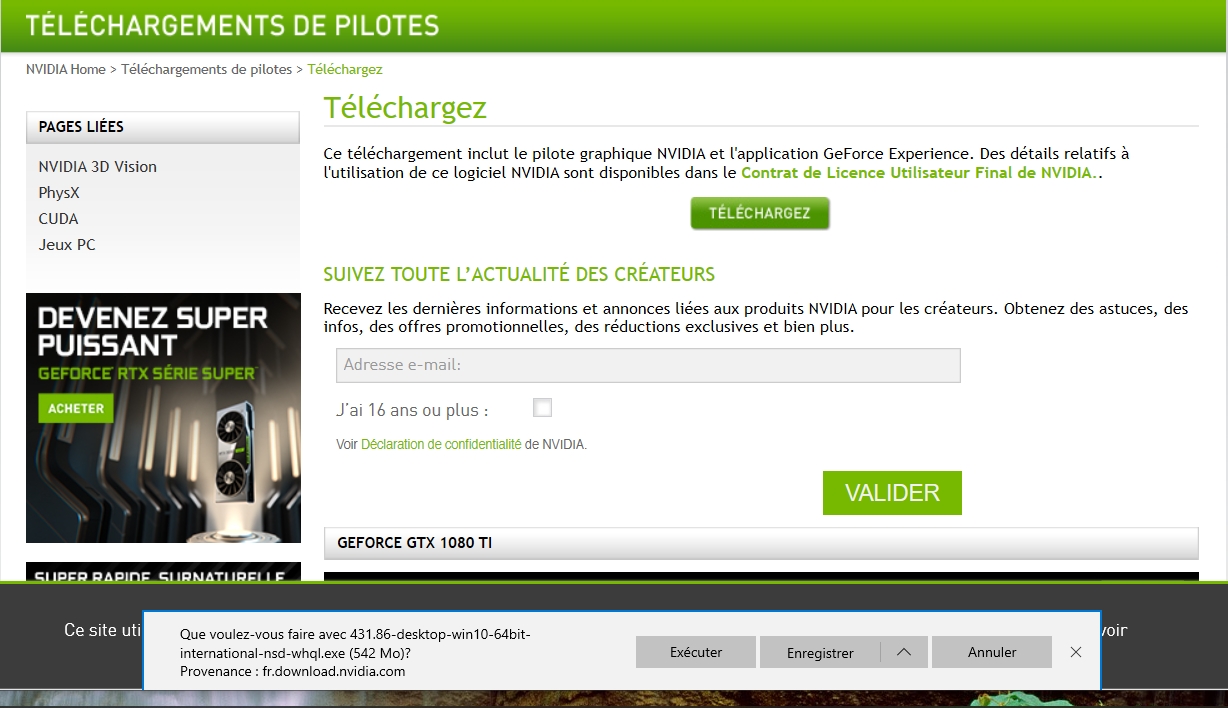The height and width of the screenshot is (708, 1228).
Task: Go to Téléchargements de pilotes breadcrumb
Action: coord(207,69)
